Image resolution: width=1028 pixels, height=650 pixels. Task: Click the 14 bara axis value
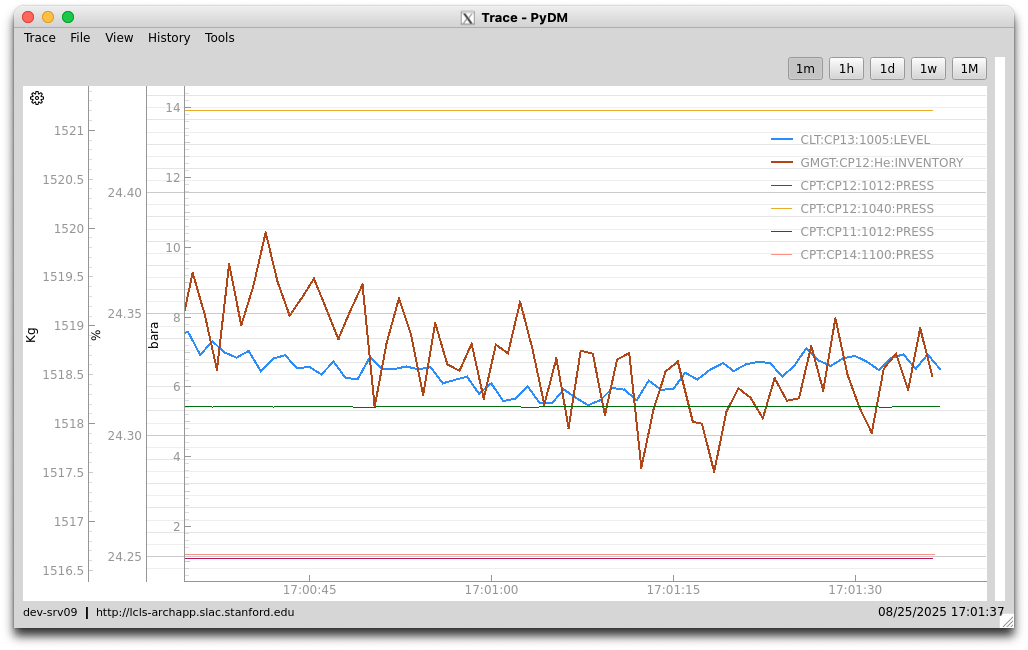click(172, 108)
